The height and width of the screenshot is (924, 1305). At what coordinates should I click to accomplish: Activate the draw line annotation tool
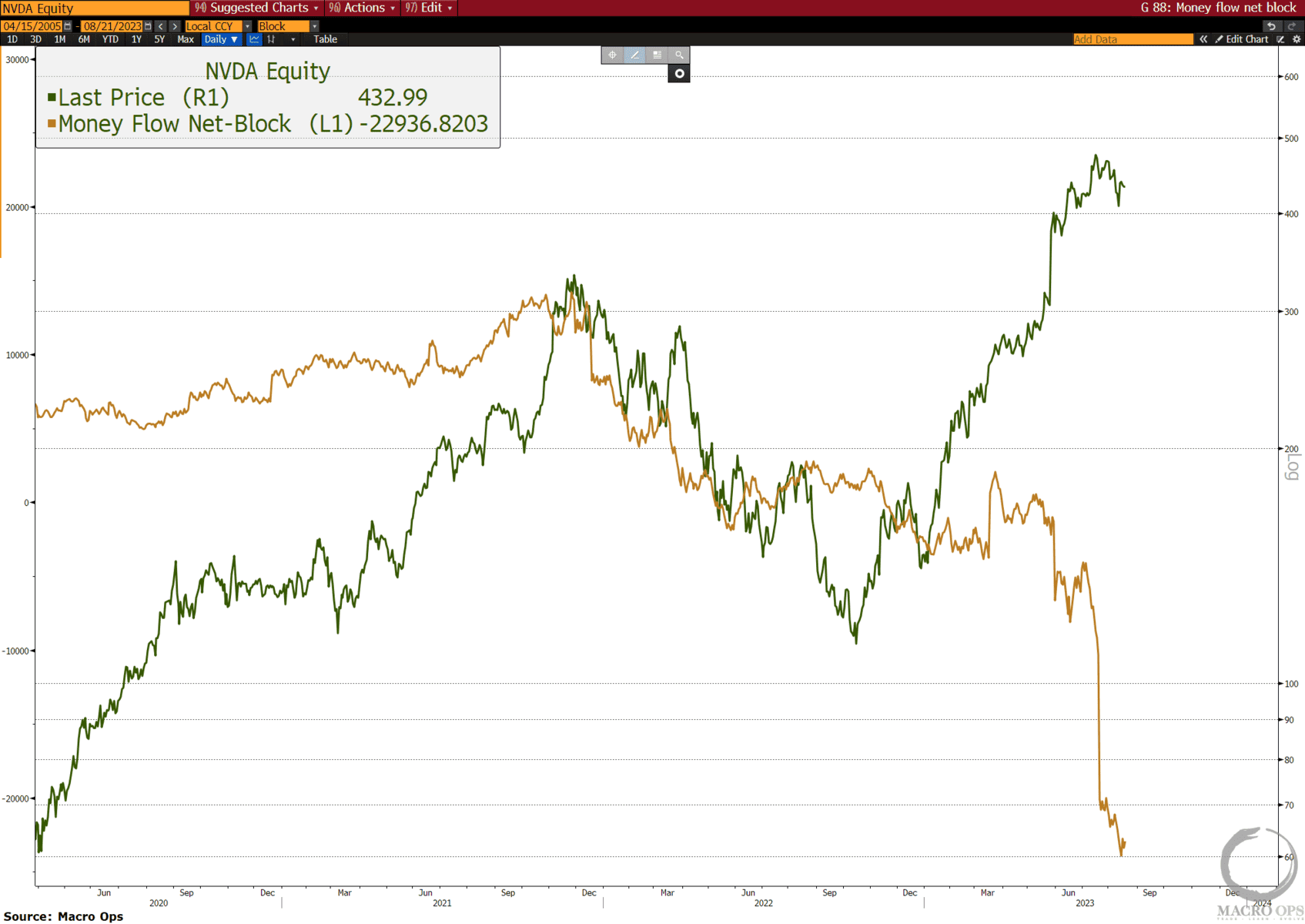coord(634,55)
